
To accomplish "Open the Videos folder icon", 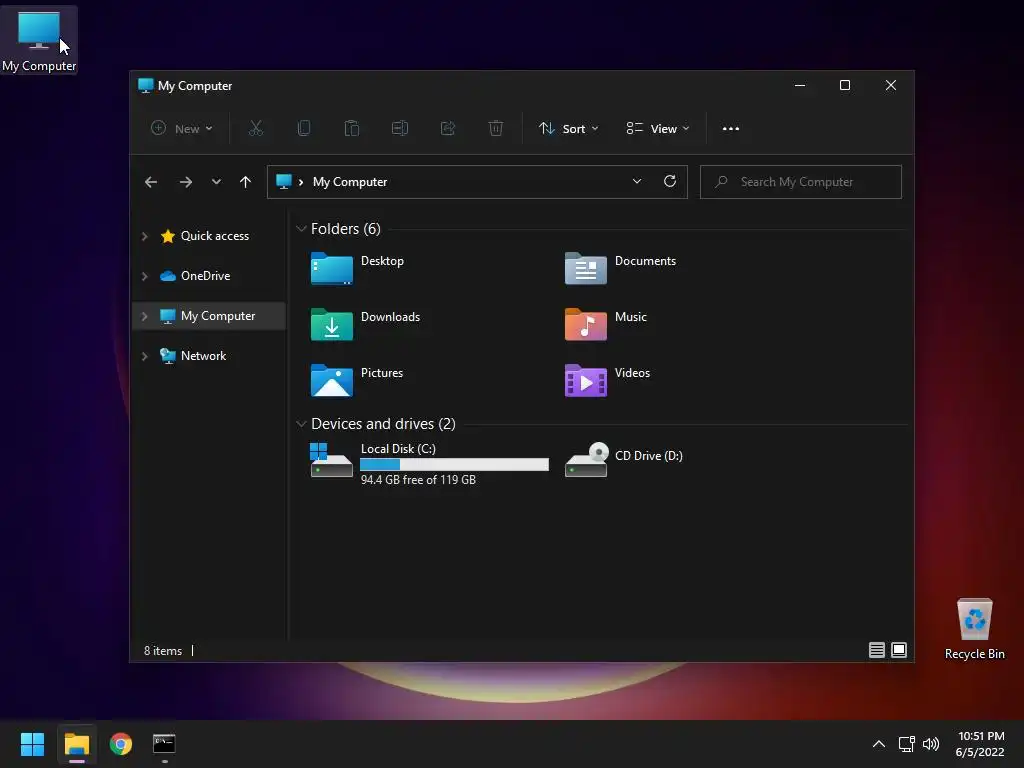I will [x=586, y=381].
